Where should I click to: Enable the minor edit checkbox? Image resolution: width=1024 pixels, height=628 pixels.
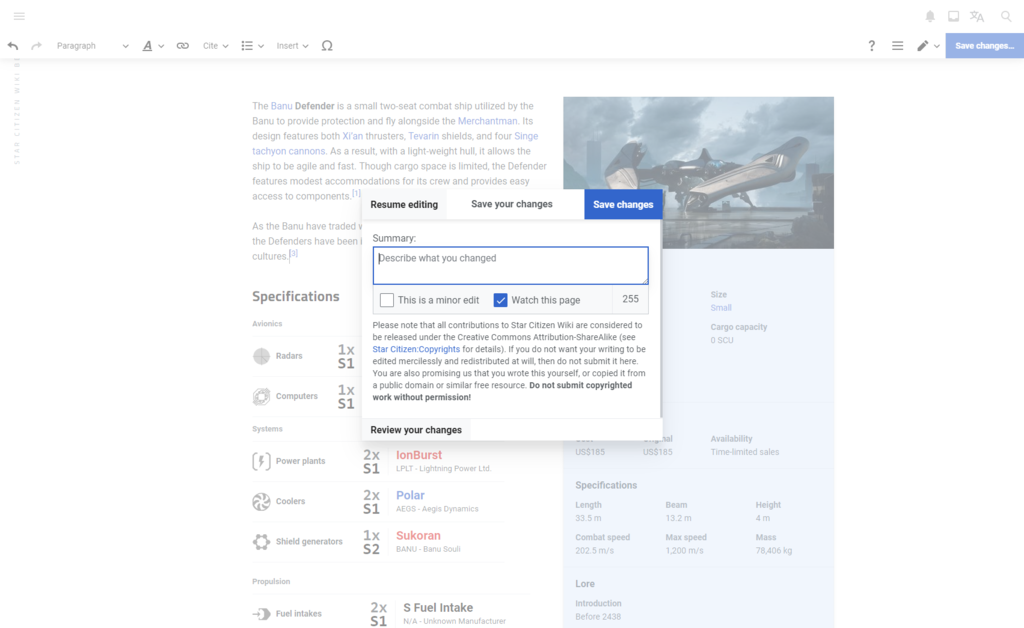(387, 300)
